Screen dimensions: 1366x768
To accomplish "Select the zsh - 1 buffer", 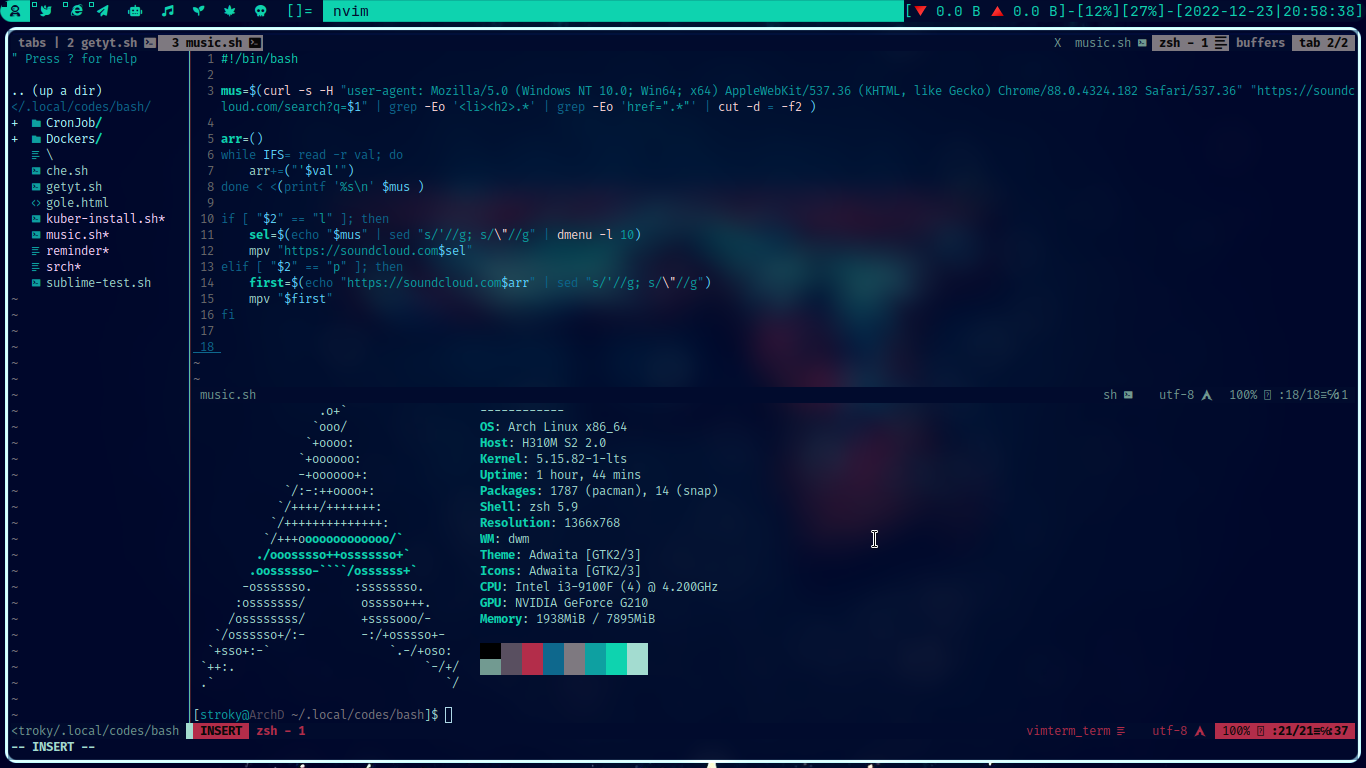I will 1183,43.
